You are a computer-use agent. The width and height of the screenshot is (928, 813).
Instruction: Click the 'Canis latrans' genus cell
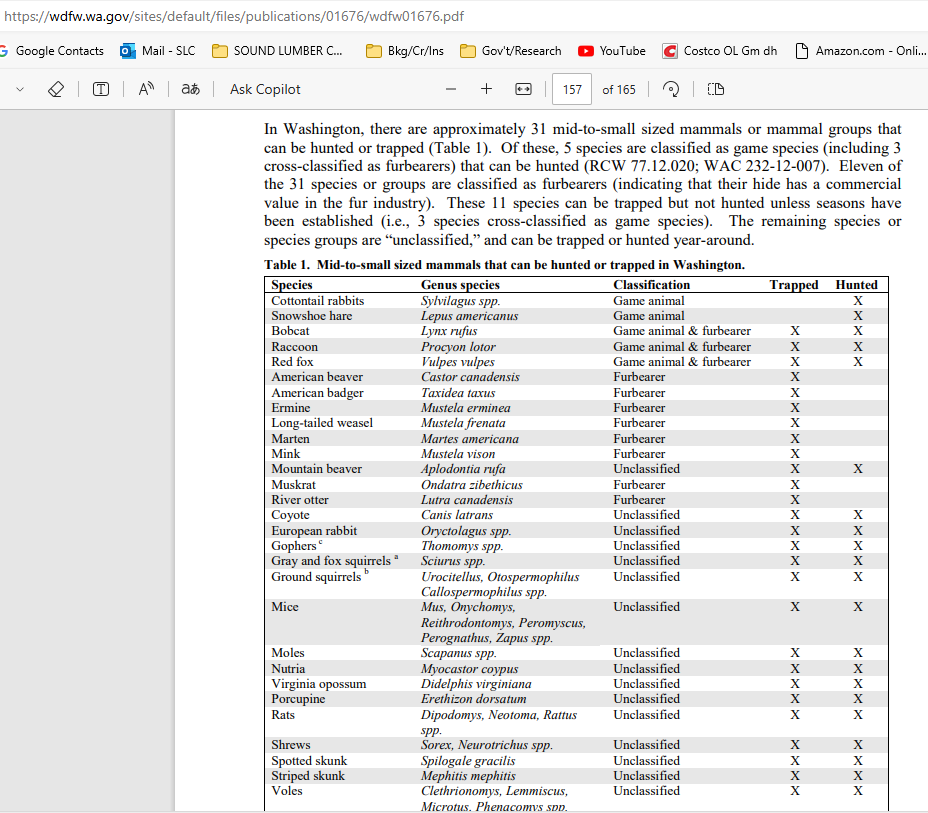(x=457, y=515)
